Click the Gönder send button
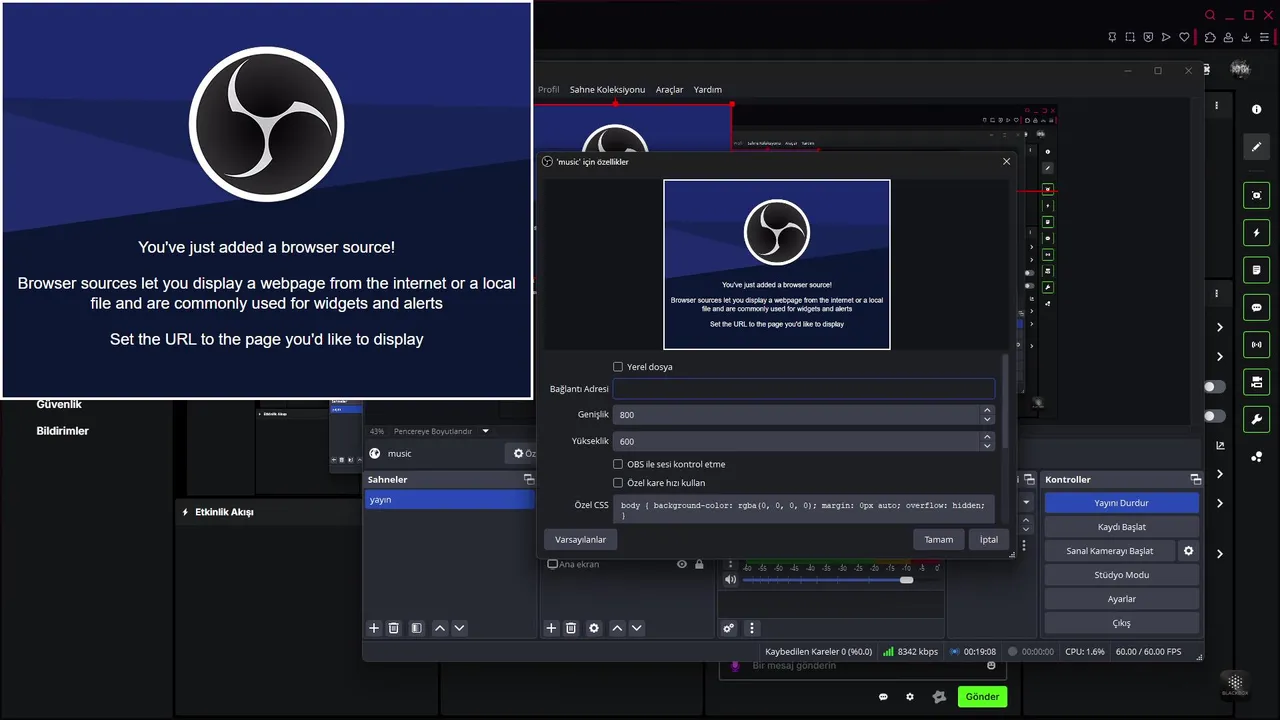1280x720 pixels. pos(982,697)
